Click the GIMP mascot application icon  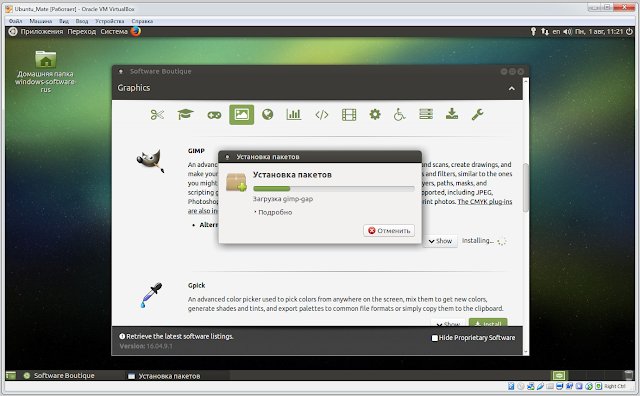click(x=151, y=161)
